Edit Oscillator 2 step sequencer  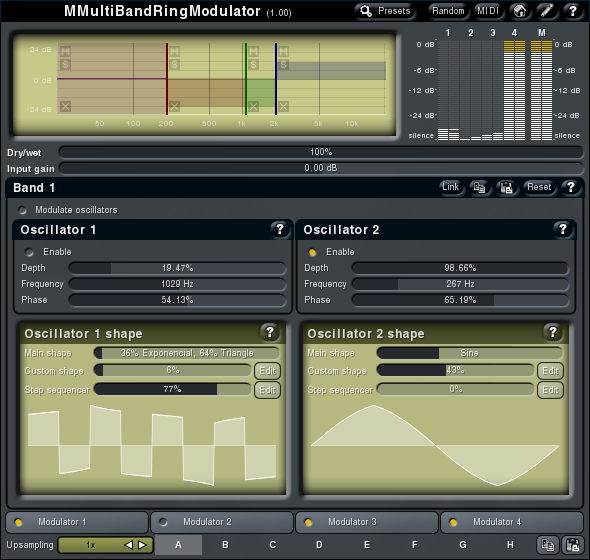coord(550,390)
